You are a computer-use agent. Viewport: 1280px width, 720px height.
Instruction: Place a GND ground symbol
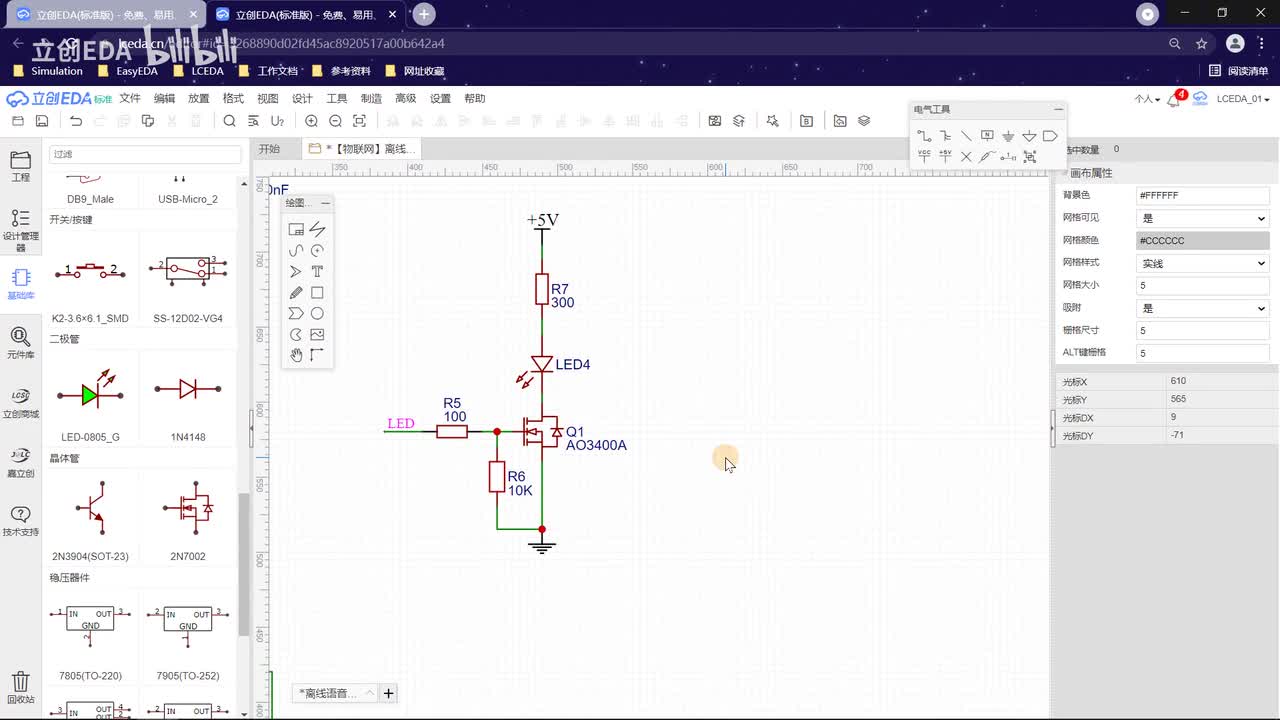tap(1008, 136)
